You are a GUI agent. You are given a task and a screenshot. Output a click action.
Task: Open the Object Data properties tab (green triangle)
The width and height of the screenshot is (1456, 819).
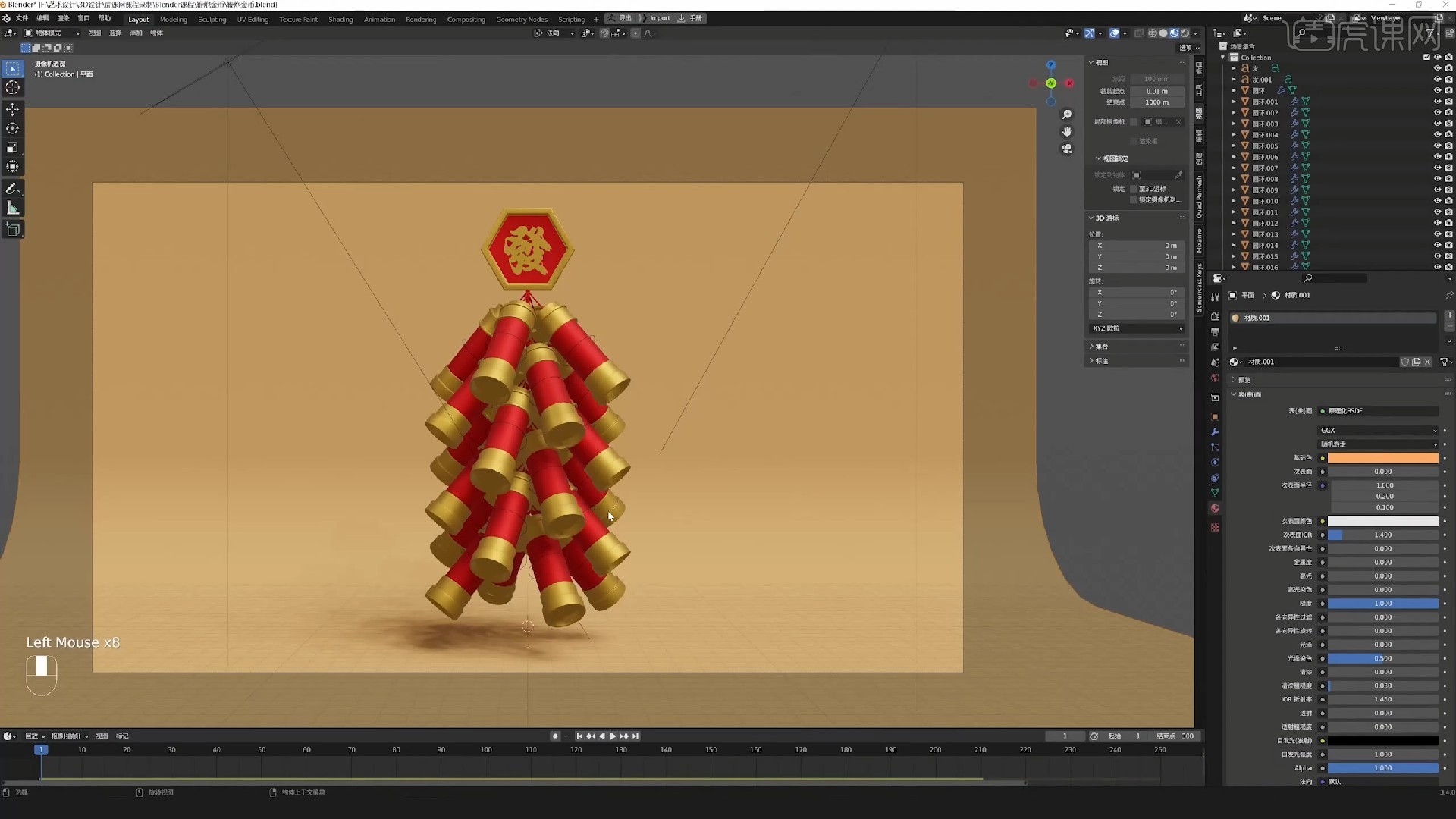pyautogui.click(x=1215, y=493)
